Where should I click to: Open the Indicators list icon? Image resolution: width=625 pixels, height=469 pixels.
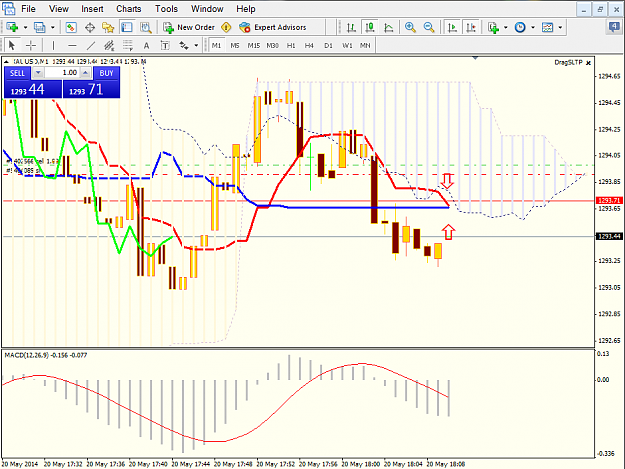pos(493,27)
